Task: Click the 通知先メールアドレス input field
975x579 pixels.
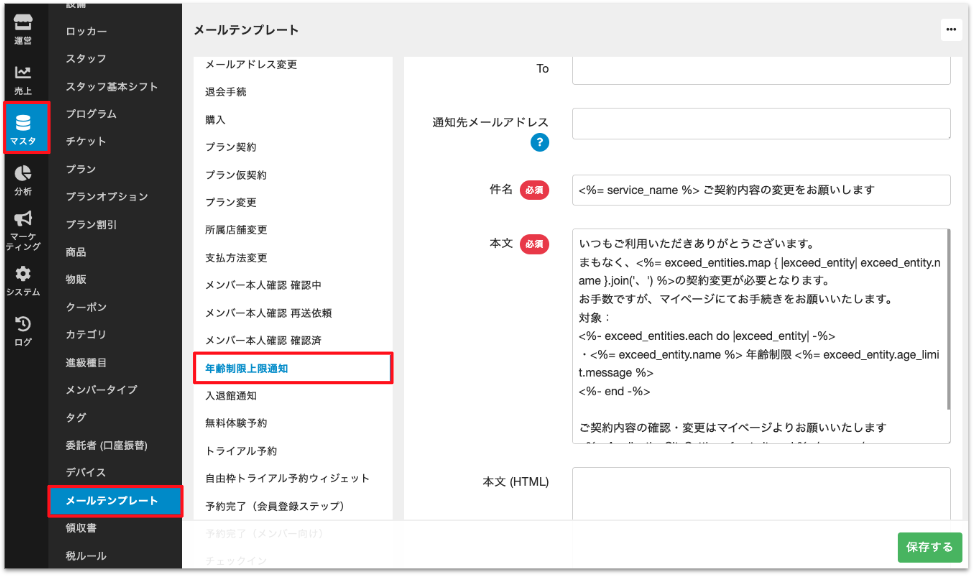Action: click(760, 124)
